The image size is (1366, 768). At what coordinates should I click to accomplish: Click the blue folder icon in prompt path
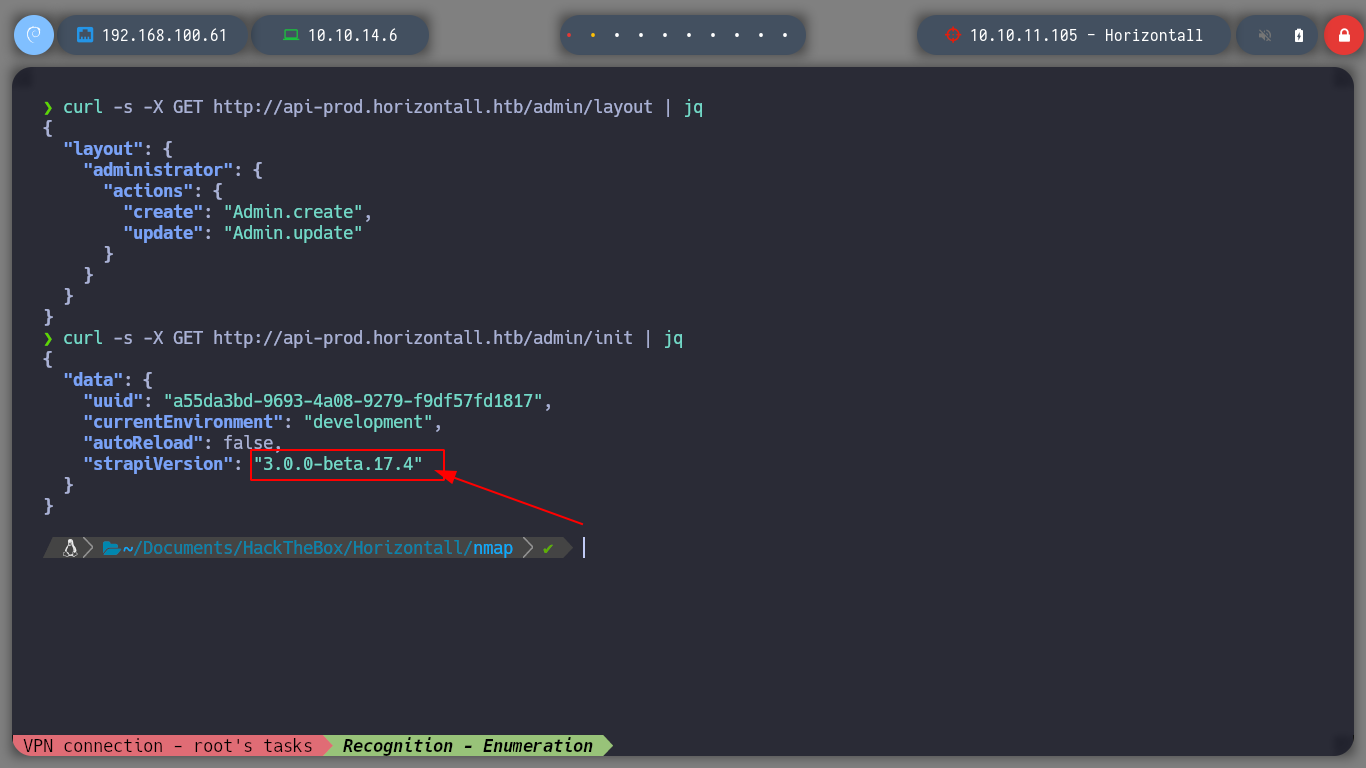(x=111, y=548)
